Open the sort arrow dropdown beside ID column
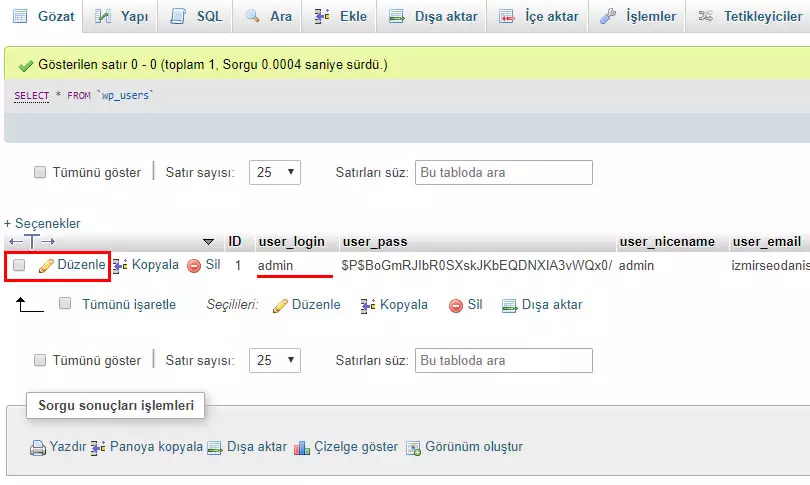Image resolution: width=810 pixels, height=485 pixels. [x=208, y=242]
